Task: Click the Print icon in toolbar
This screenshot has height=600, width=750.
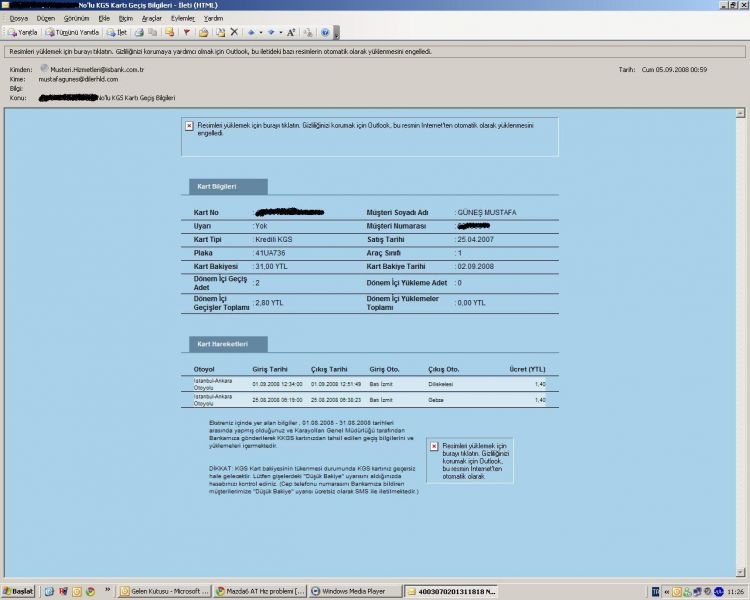Action: pos(139,33)
